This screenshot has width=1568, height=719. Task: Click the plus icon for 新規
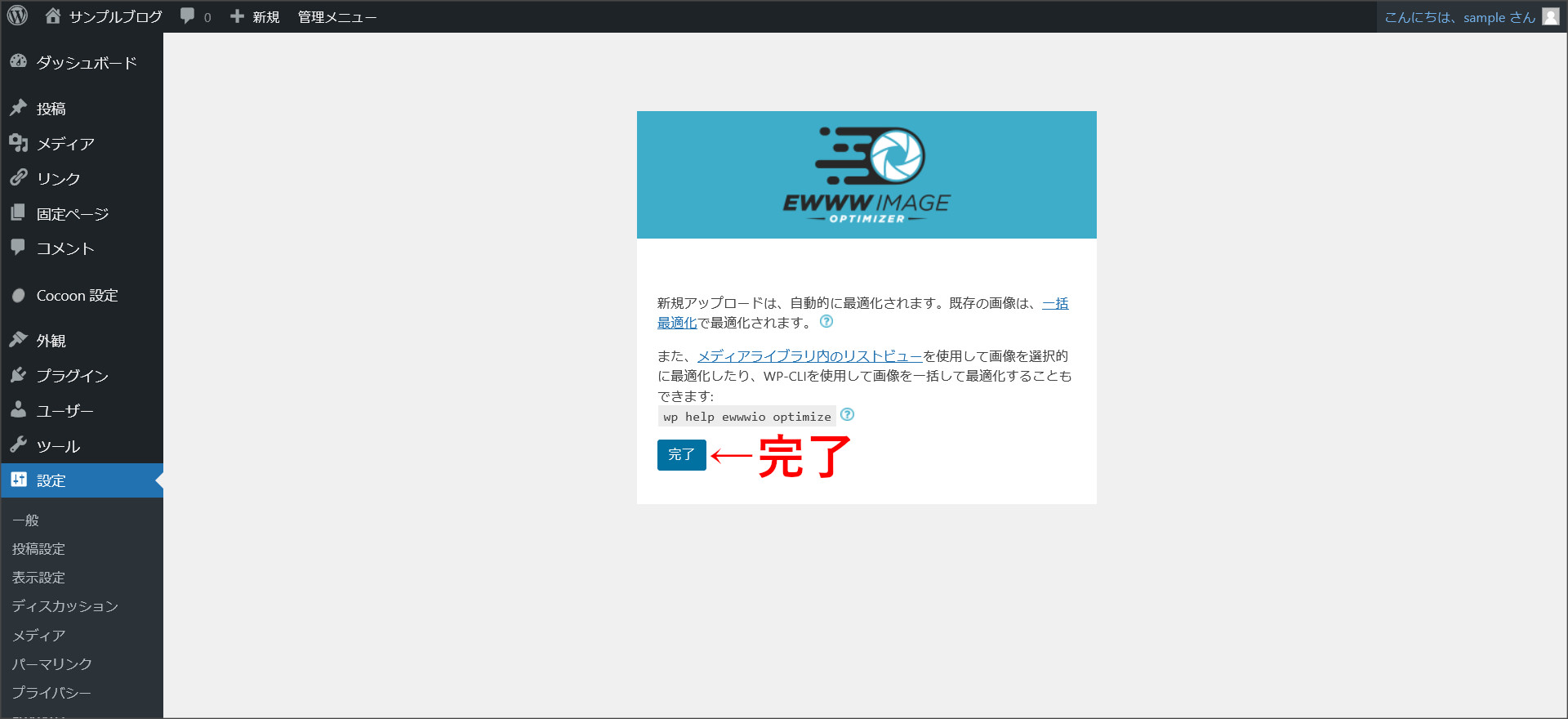(237, 16)
